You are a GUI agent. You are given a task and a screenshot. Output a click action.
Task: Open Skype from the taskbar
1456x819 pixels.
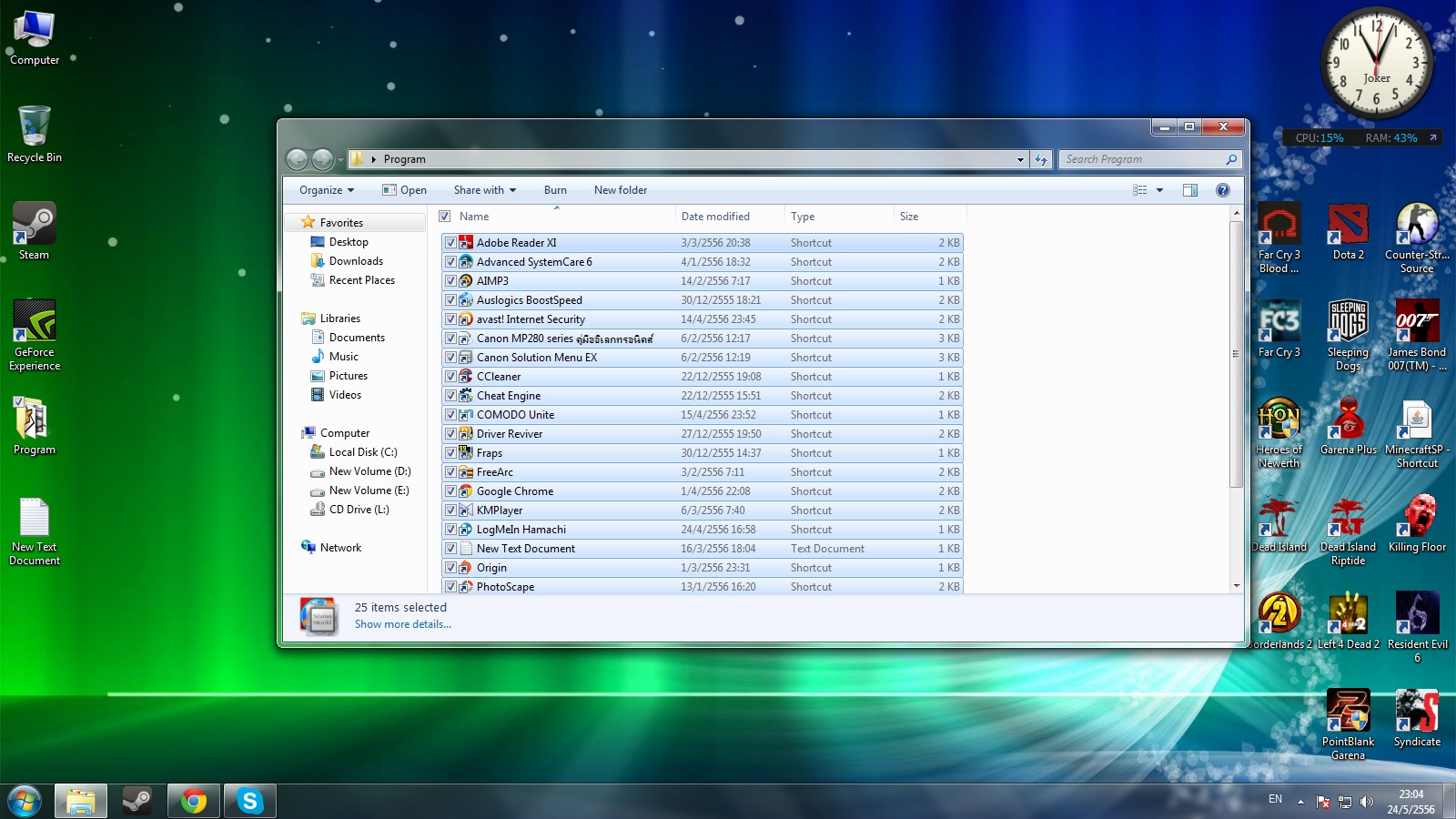[x=249, y=801]
